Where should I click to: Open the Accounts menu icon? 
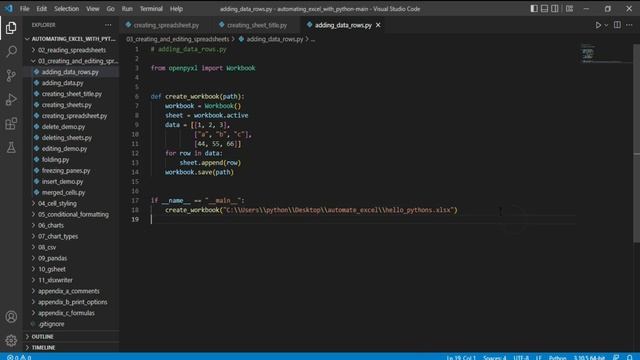point(11,317)
